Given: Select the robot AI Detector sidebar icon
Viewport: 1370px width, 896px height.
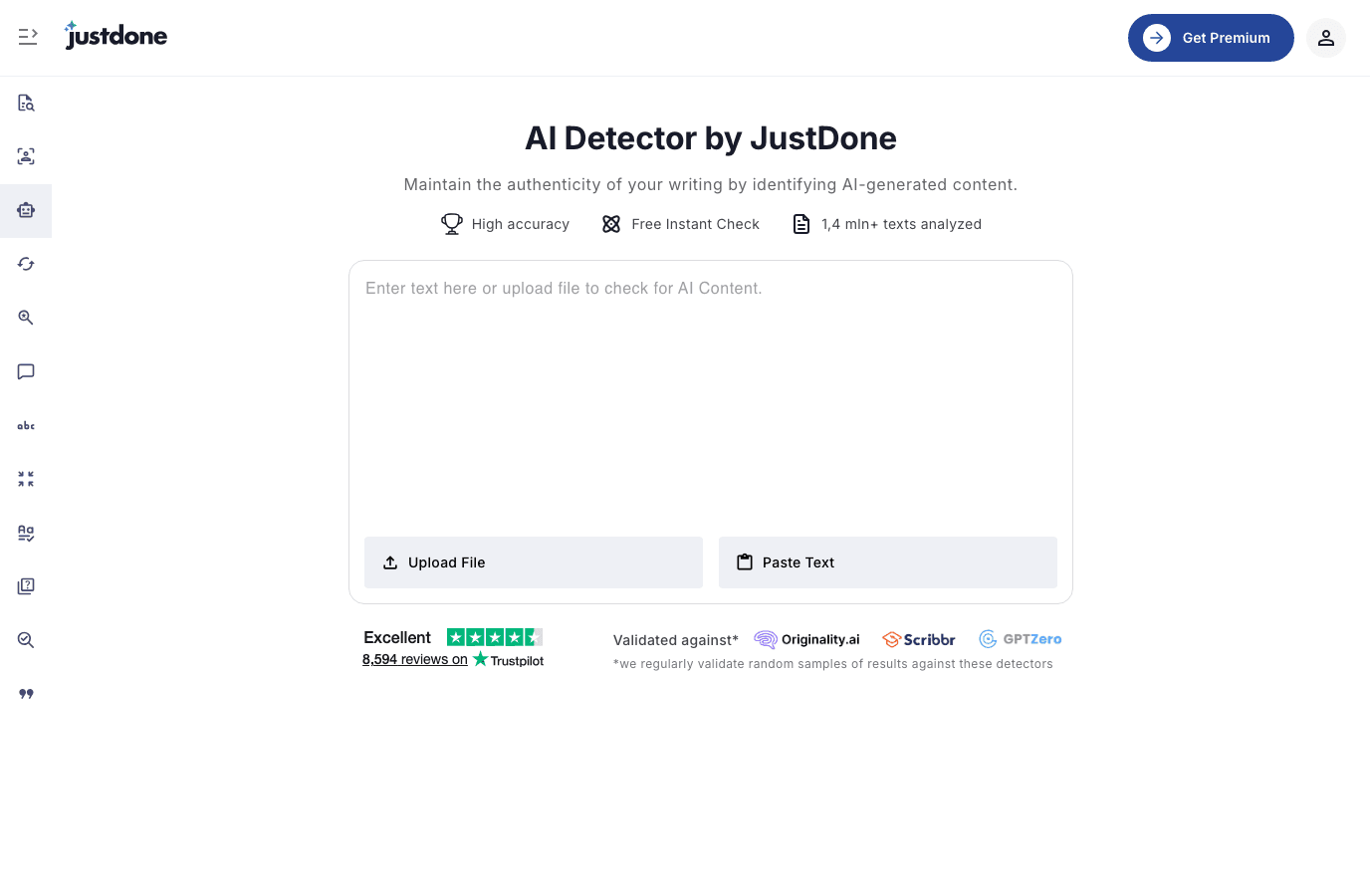Looking at the screenshot, I should point(26,210).
